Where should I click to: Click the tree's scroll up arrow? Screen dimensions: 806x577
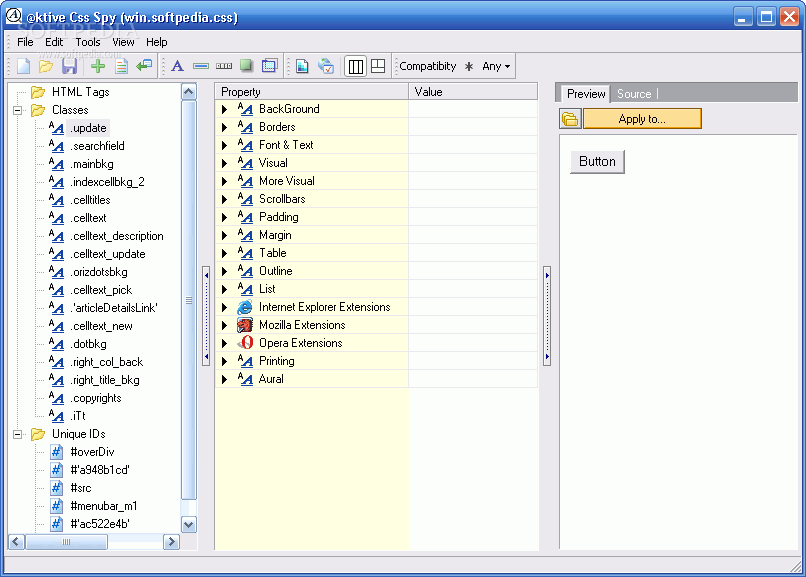click(x=189, y=92)
